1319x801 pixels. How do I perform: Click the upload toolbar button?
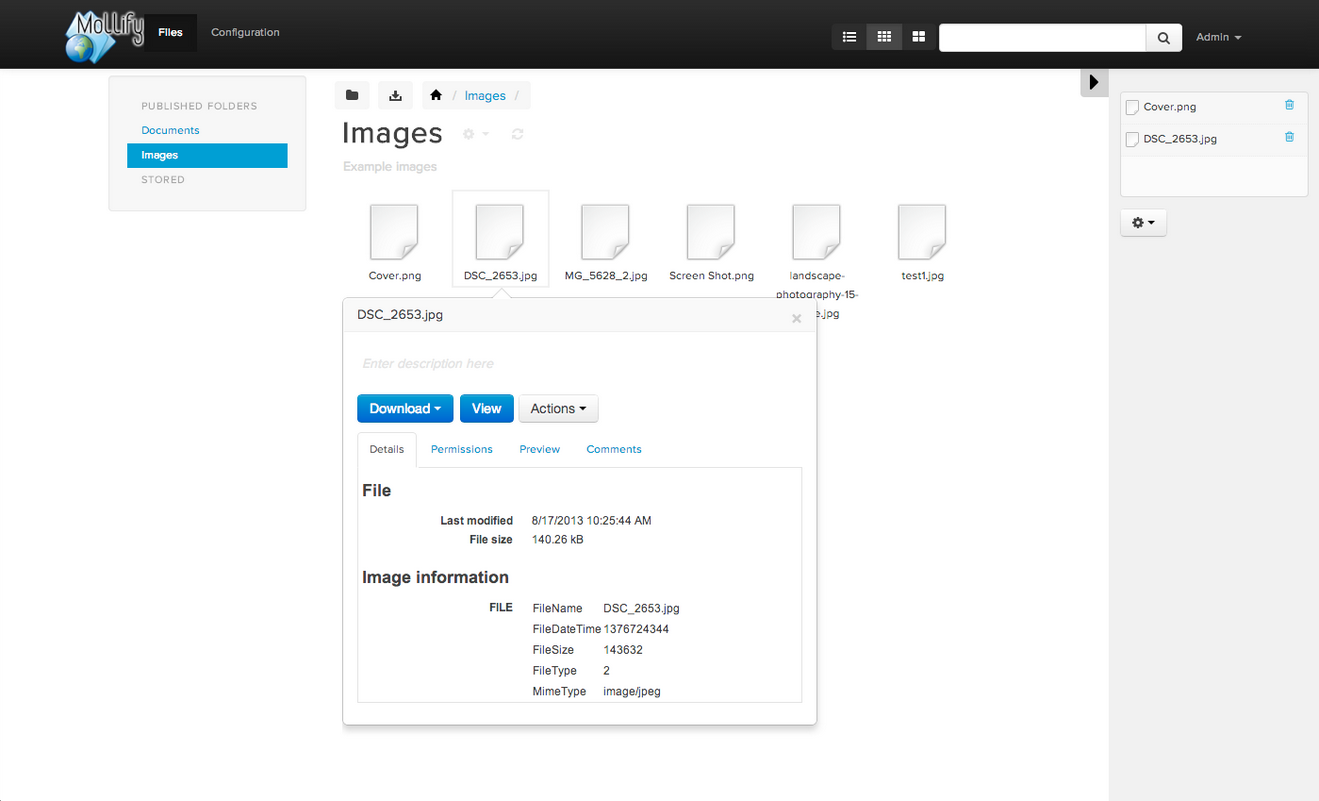[395, 95]
